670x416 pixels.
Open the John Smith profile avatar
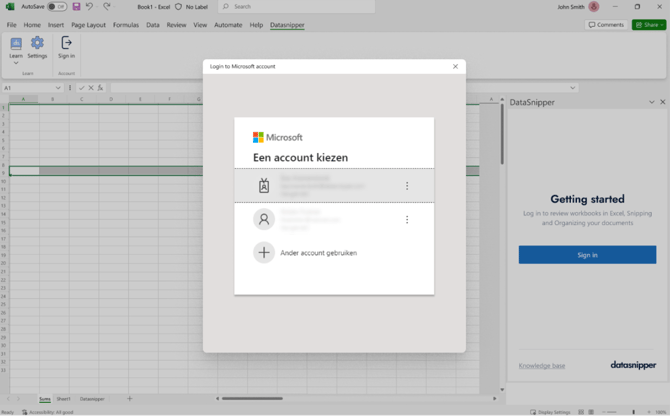tap(593, 7)
